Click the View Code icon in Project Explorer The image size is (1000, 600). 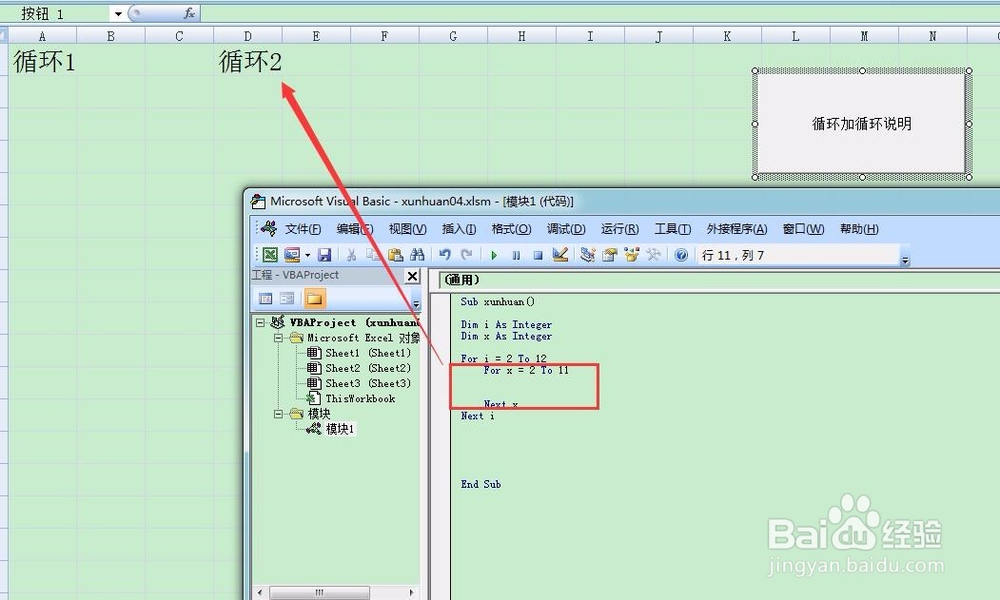pyautogui.click(x=264, y=295)
